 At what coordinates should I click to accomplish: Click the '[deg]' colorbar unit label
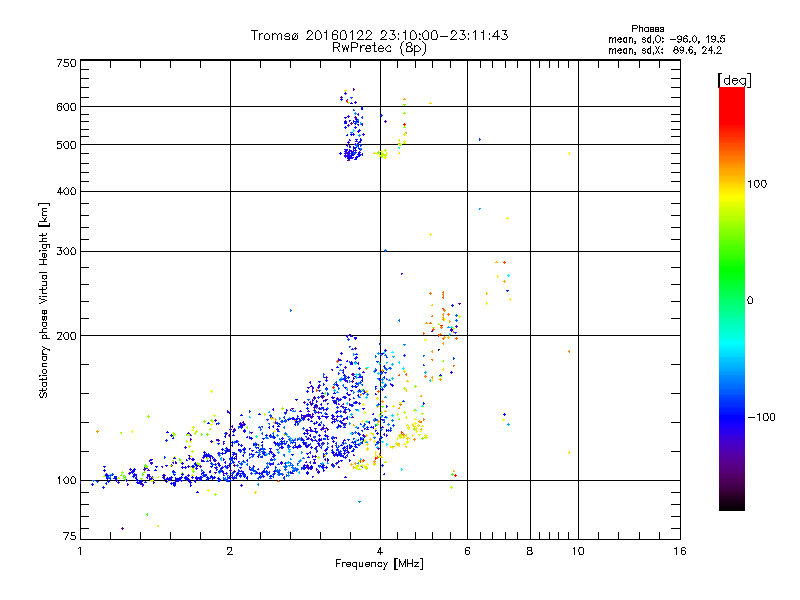pos(734,80)
